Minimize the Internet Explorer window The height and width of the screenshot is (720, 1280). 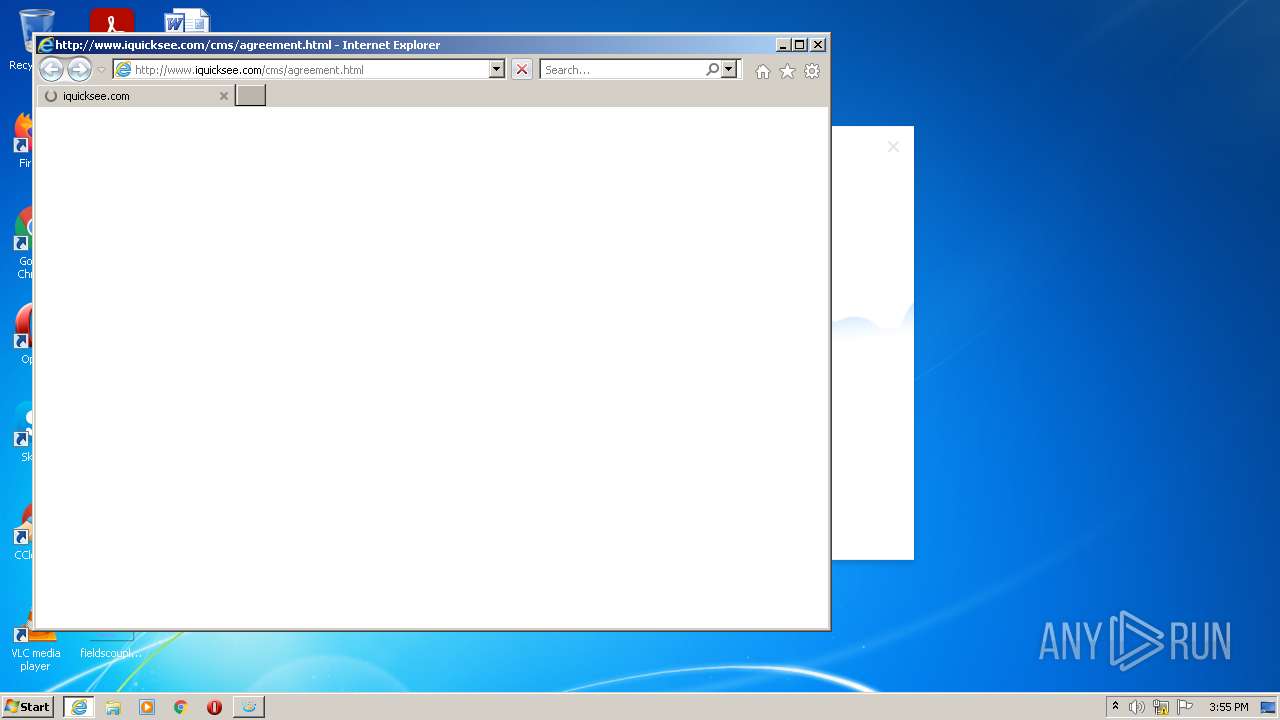point(783,45)
